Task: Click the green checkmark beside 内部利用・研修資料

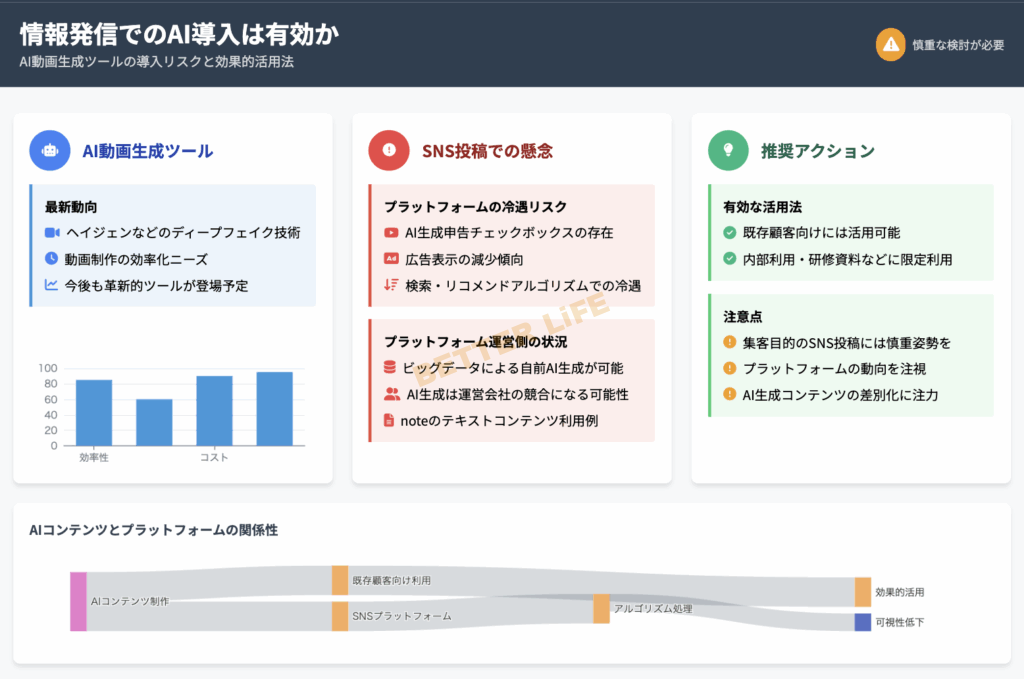Action: pyautogui.click(x=730, y=259)
